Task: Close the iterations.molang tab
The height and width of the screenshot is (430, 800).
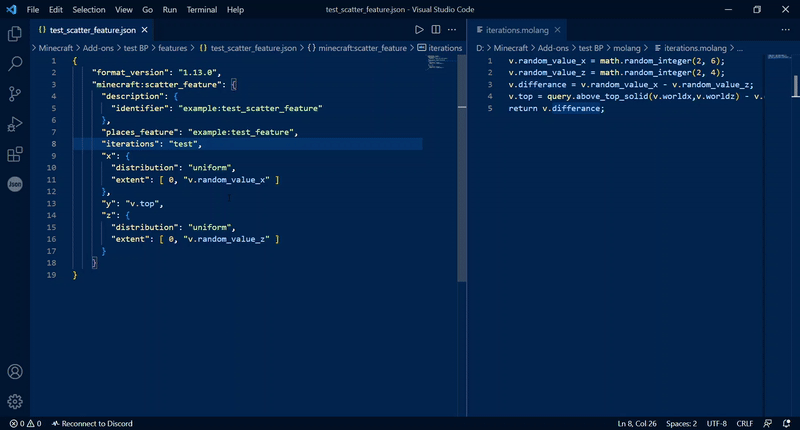Action: click(x=557, y=30)
